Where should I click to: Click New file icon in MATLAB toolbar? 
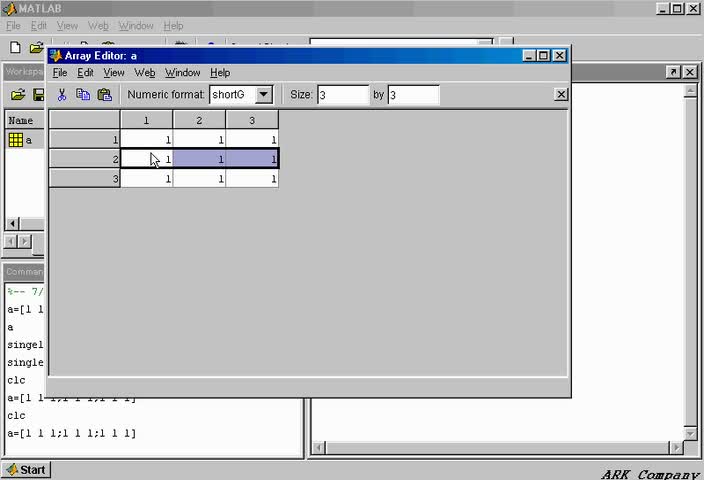point(15,47)
